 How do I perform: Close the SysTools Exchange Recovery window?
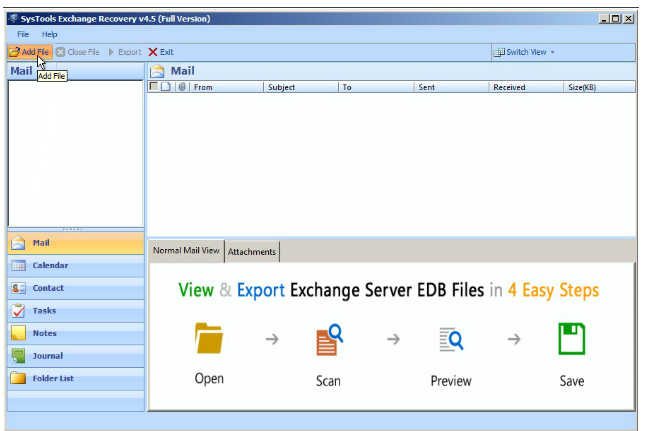(x=629, y=19)
